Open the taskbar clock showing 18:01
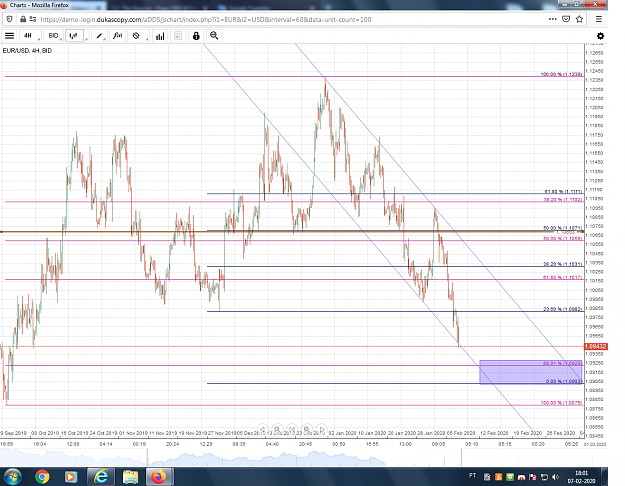The width and height of the screenshot is (625, 486). pyautogui.click(x=582, y=477)
